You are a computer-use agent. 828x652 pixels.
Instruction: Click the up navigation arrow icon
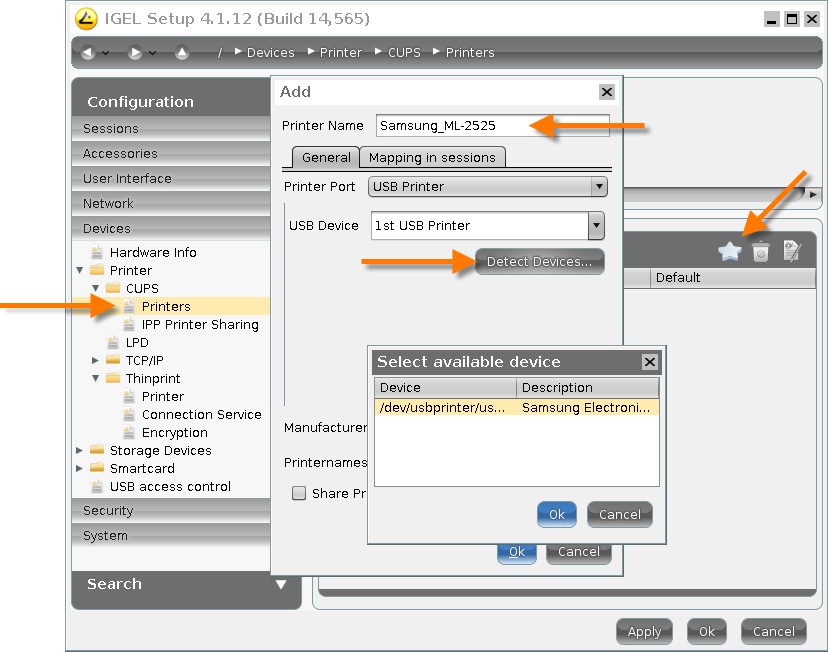pos(182,52)
